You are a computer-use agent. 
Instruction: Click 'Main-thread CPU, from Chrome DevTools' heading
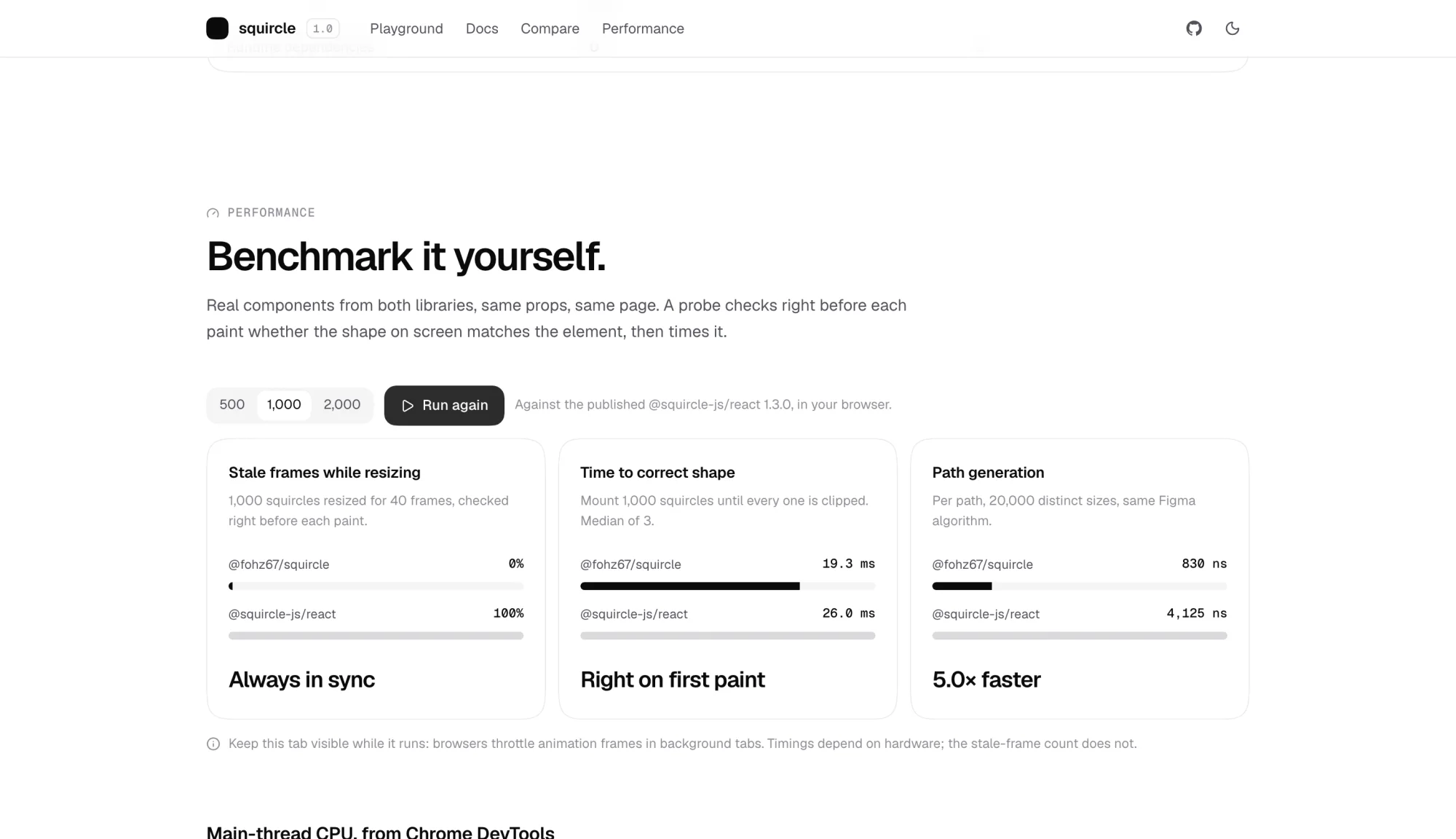[381, 832]
